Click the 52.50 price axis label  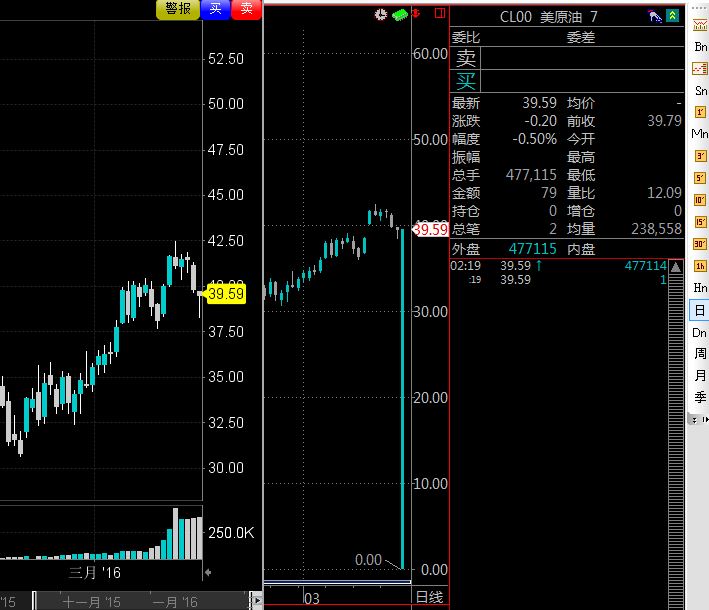226,59
